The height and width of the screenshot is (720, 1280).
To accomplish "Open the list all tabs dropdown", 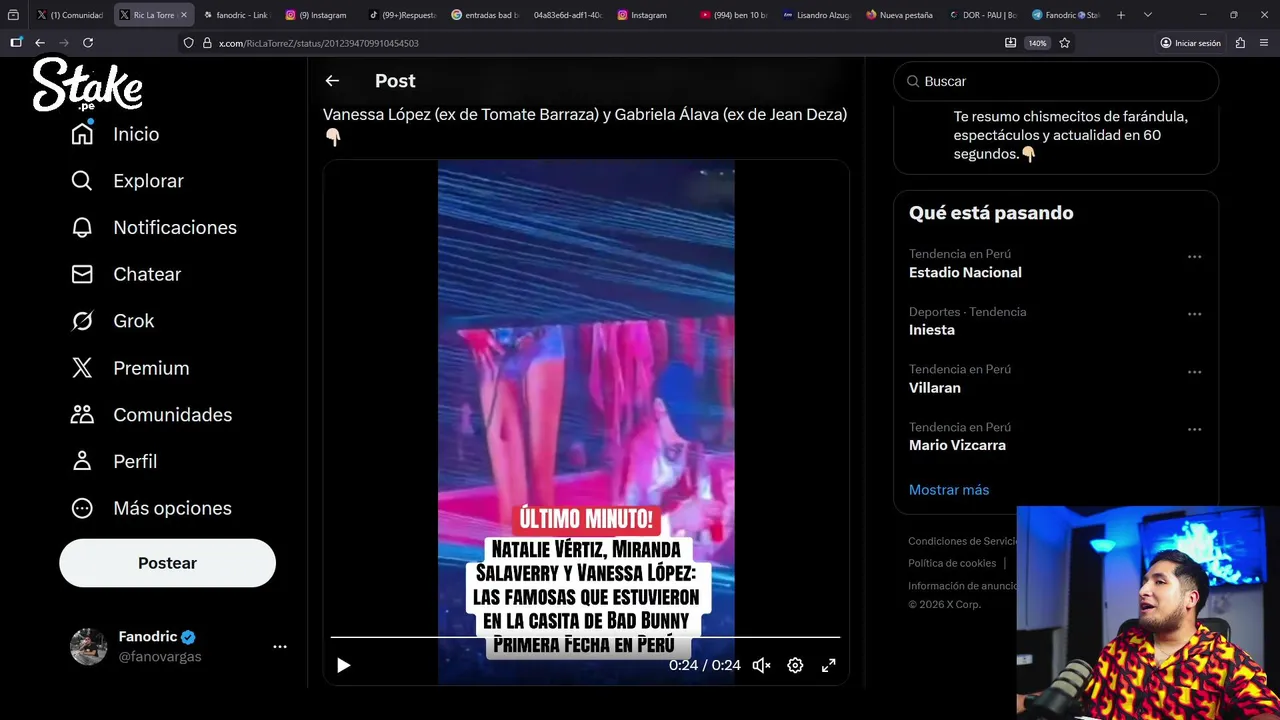I will (1147, 15).
